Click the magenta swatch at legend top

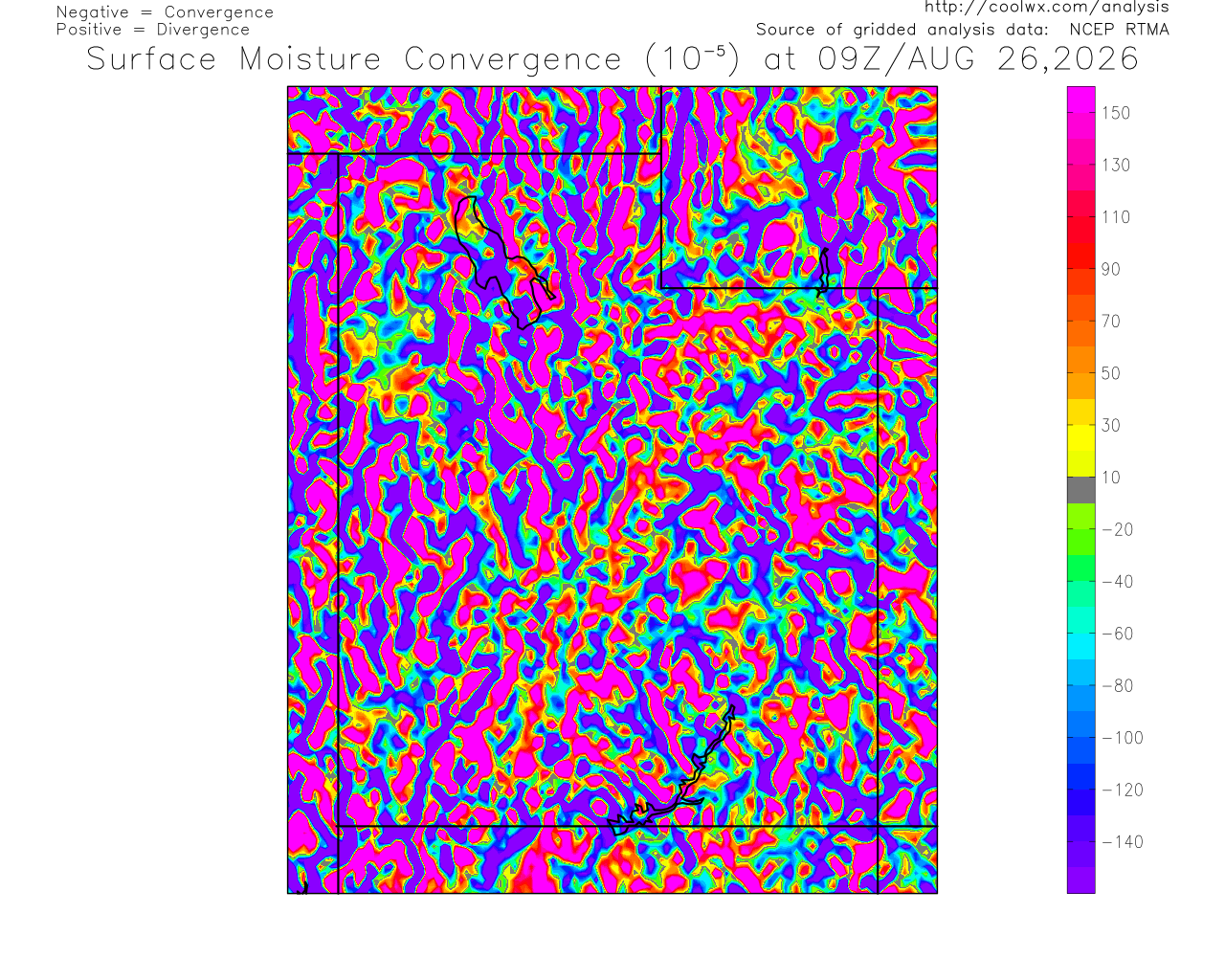[1081, 100]
